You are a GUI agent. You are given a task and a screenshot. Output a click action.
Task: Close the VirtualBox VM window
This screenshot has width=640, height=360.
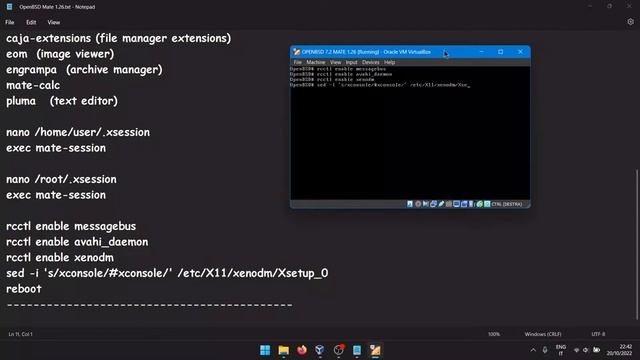[520, 52]
